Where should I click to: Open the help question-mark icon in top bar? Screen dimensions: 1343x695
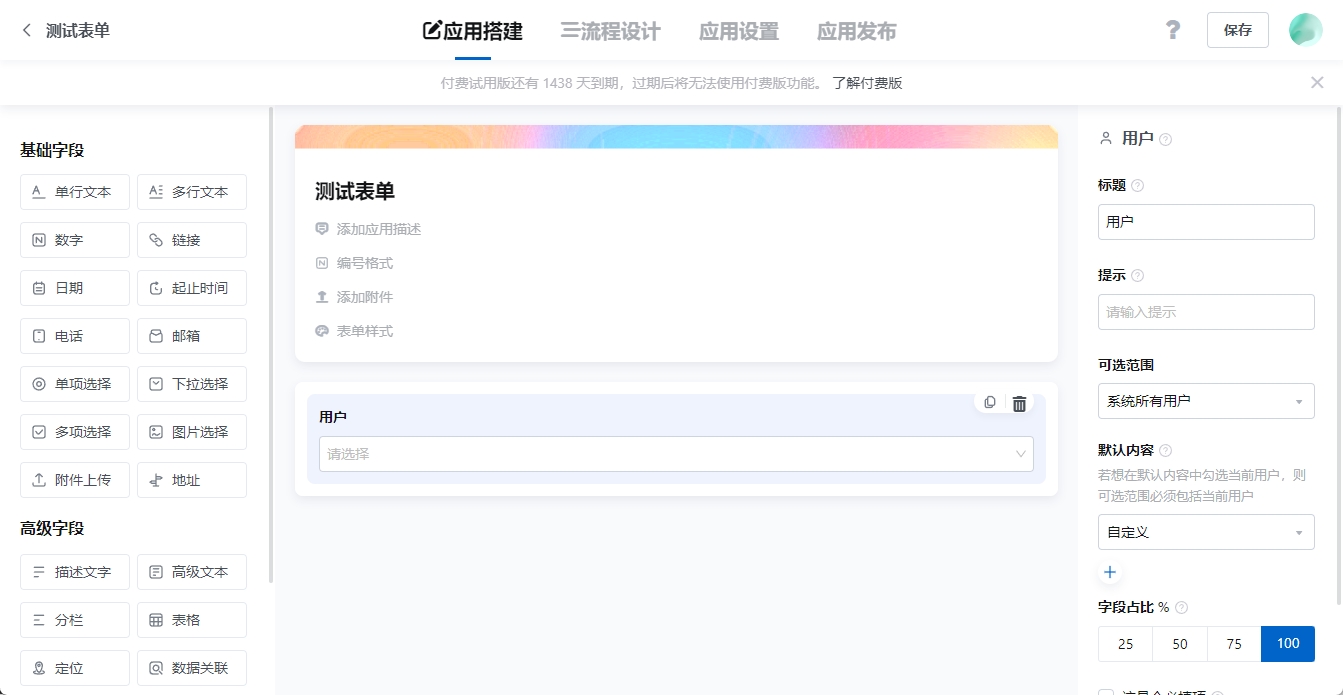(1172, 30)
